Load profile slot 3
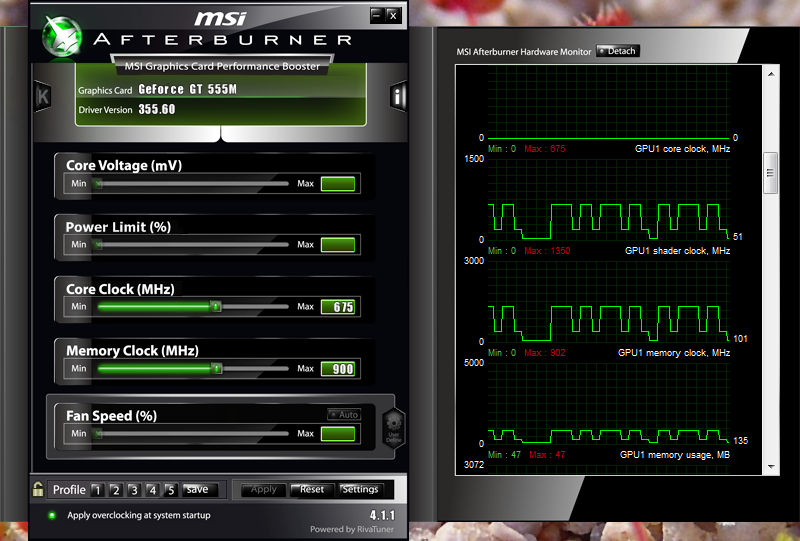Viewport: 800px width, 541px height. [134, 490]
